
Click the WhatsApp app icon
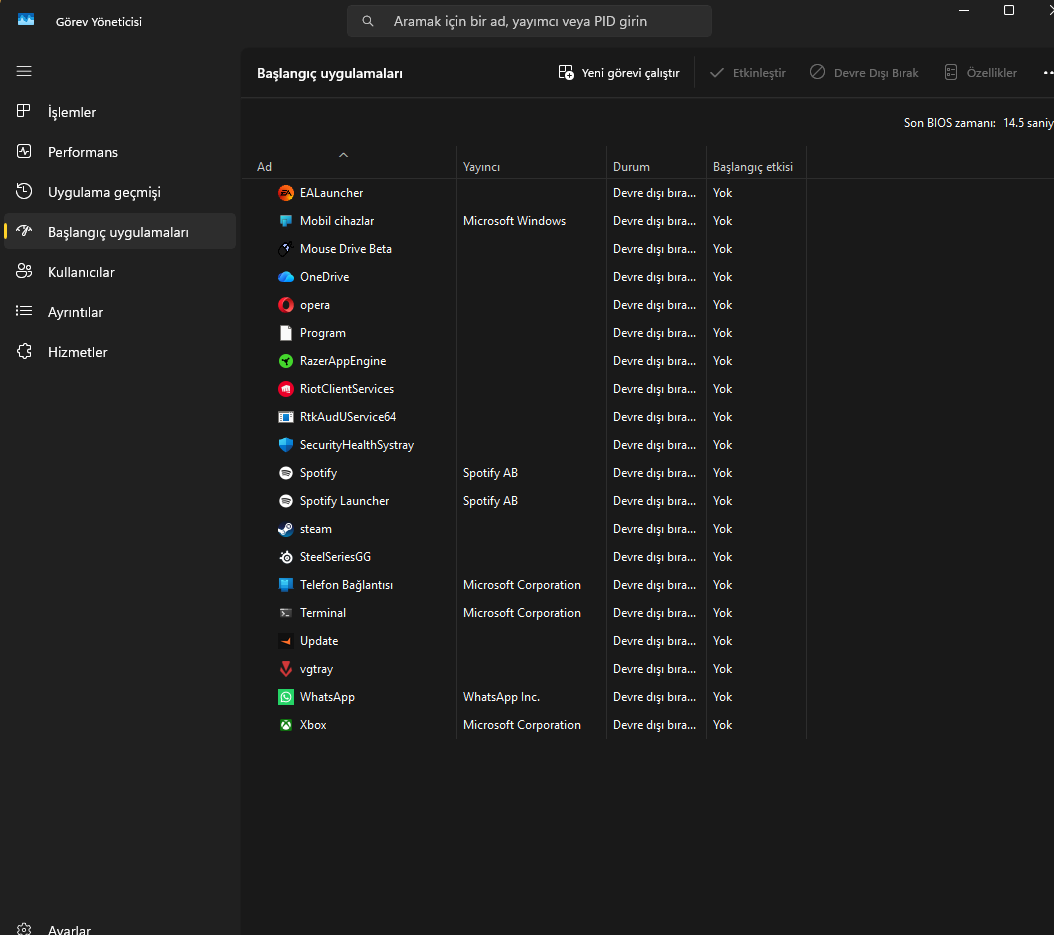coord(286,697)
